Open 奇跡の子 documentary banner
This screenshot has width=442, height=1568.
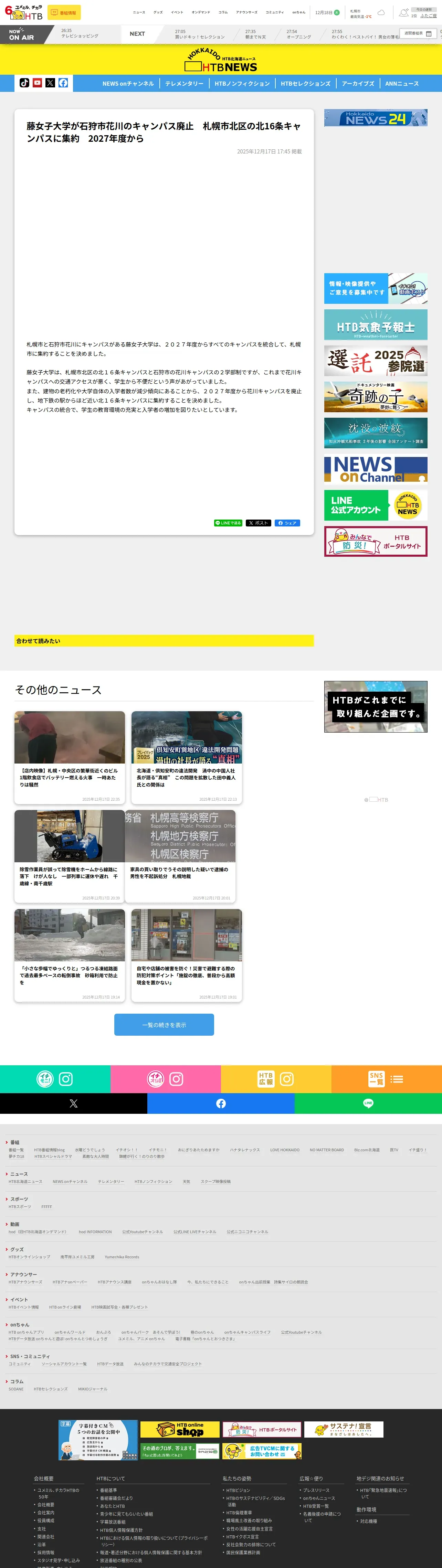click(x=376, y=397)
